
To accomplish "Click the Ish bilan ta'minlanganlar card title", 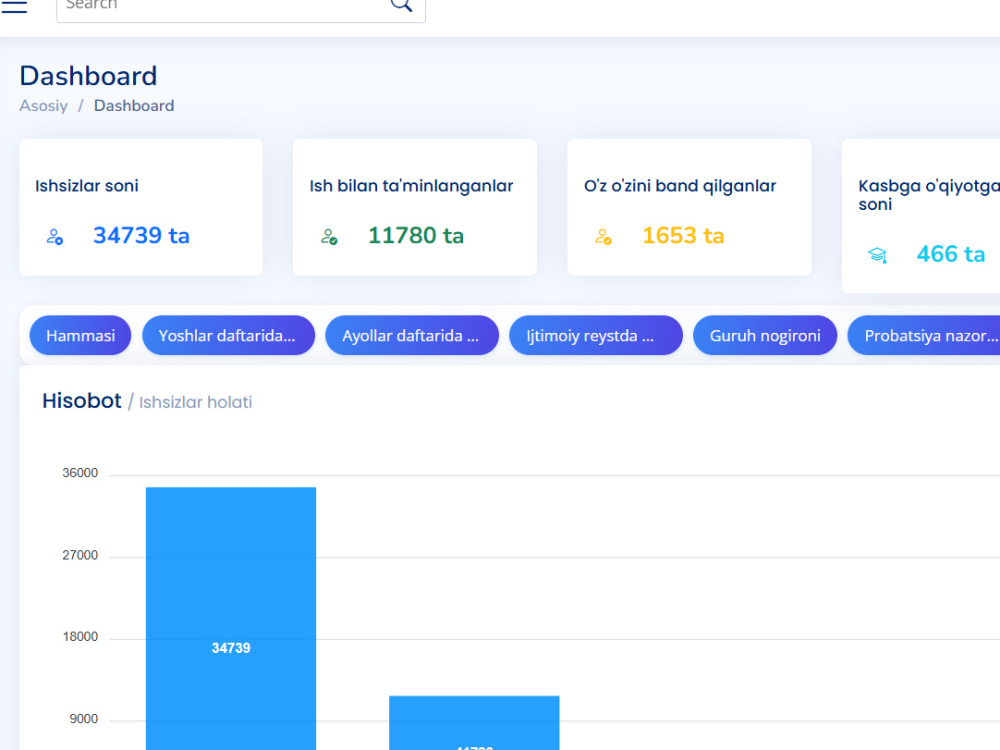I will pos(411,186).
